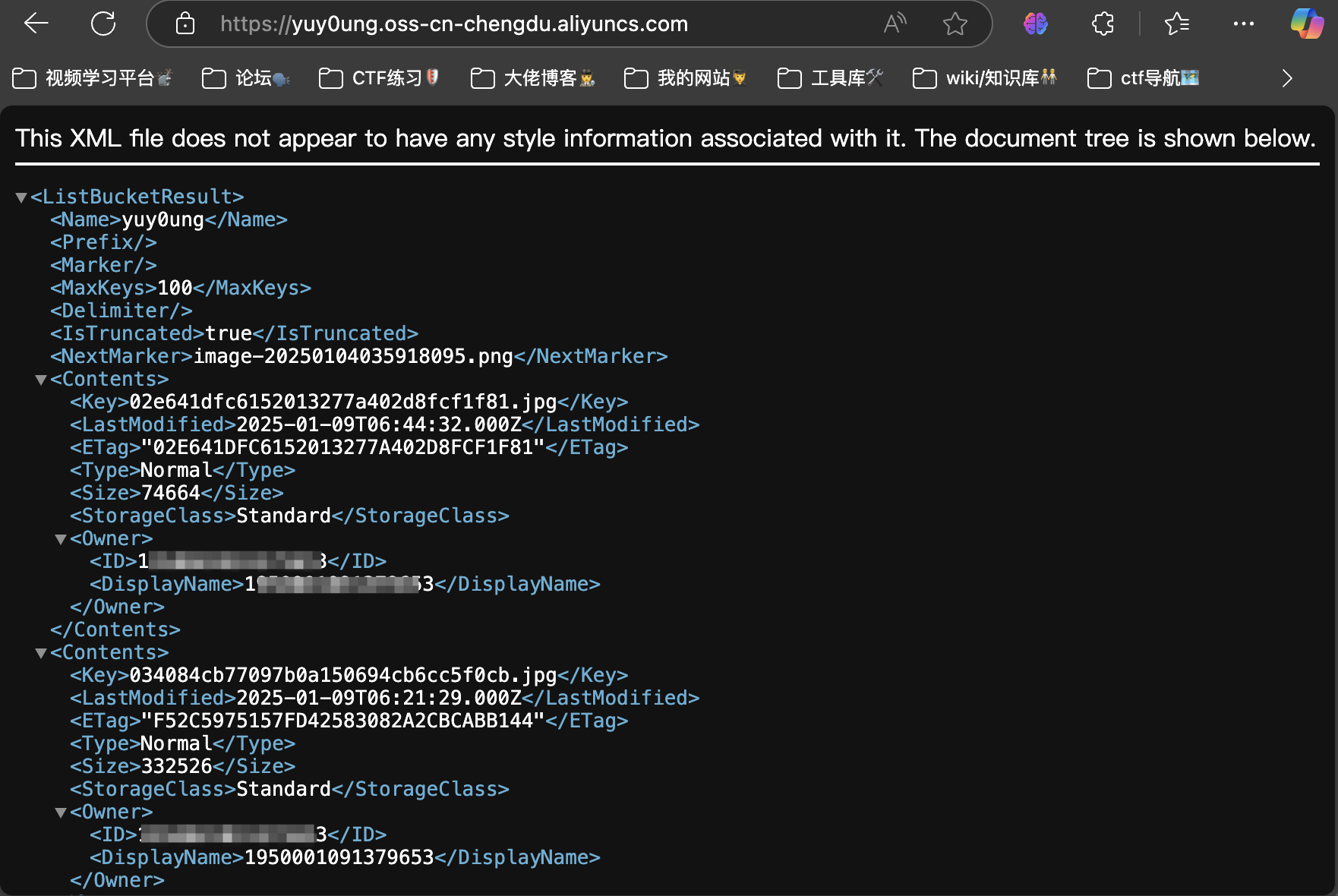Launch Copilot from toolbar

coord(1306,24)
